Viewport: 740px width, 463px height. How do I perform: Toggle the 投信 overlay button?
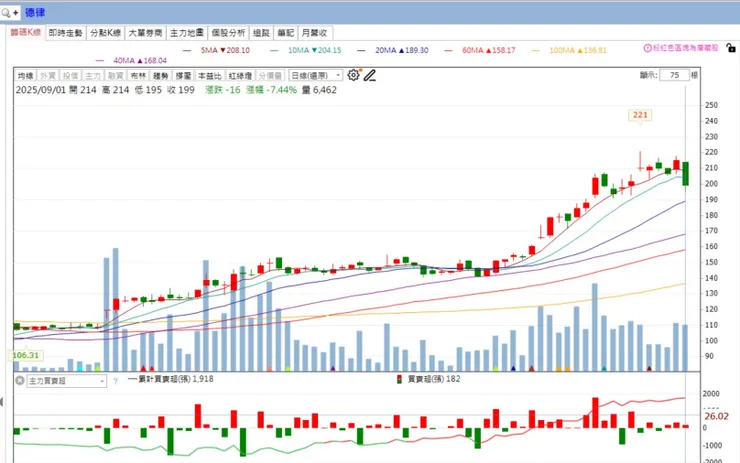[x=70, y=76]
